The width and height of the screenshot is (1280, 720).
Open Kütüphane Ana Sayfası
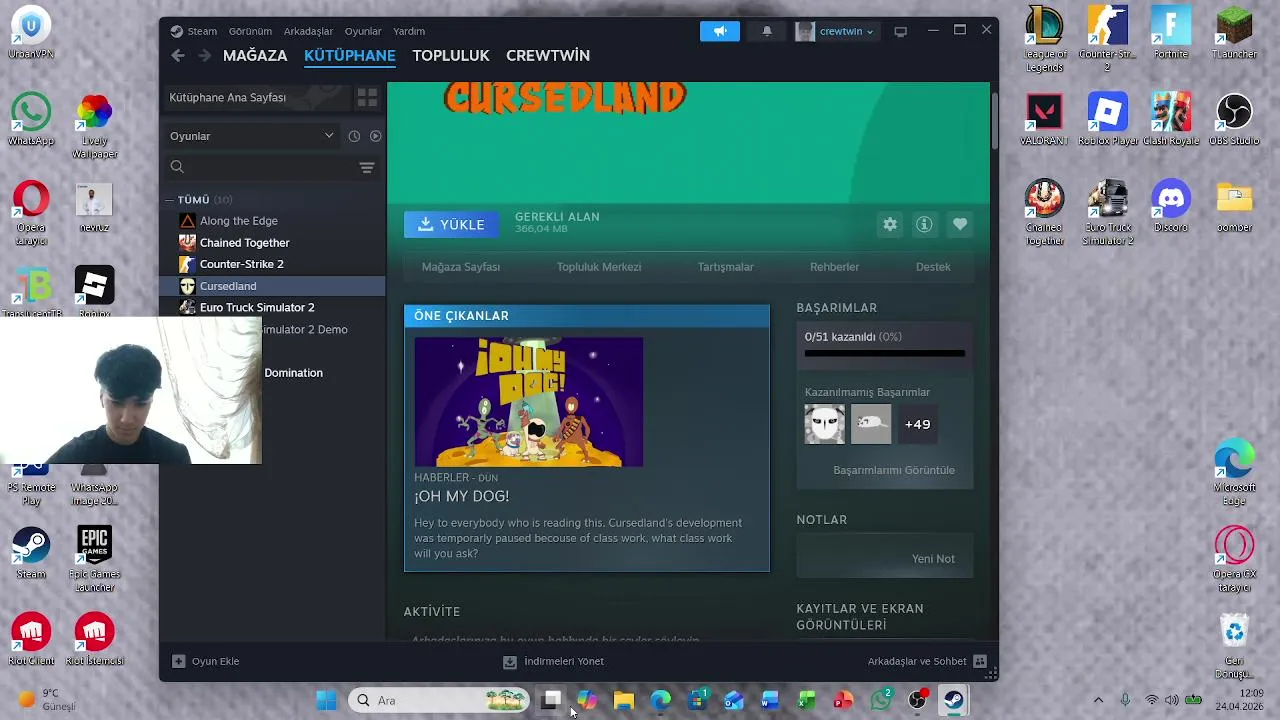(257, 97)
